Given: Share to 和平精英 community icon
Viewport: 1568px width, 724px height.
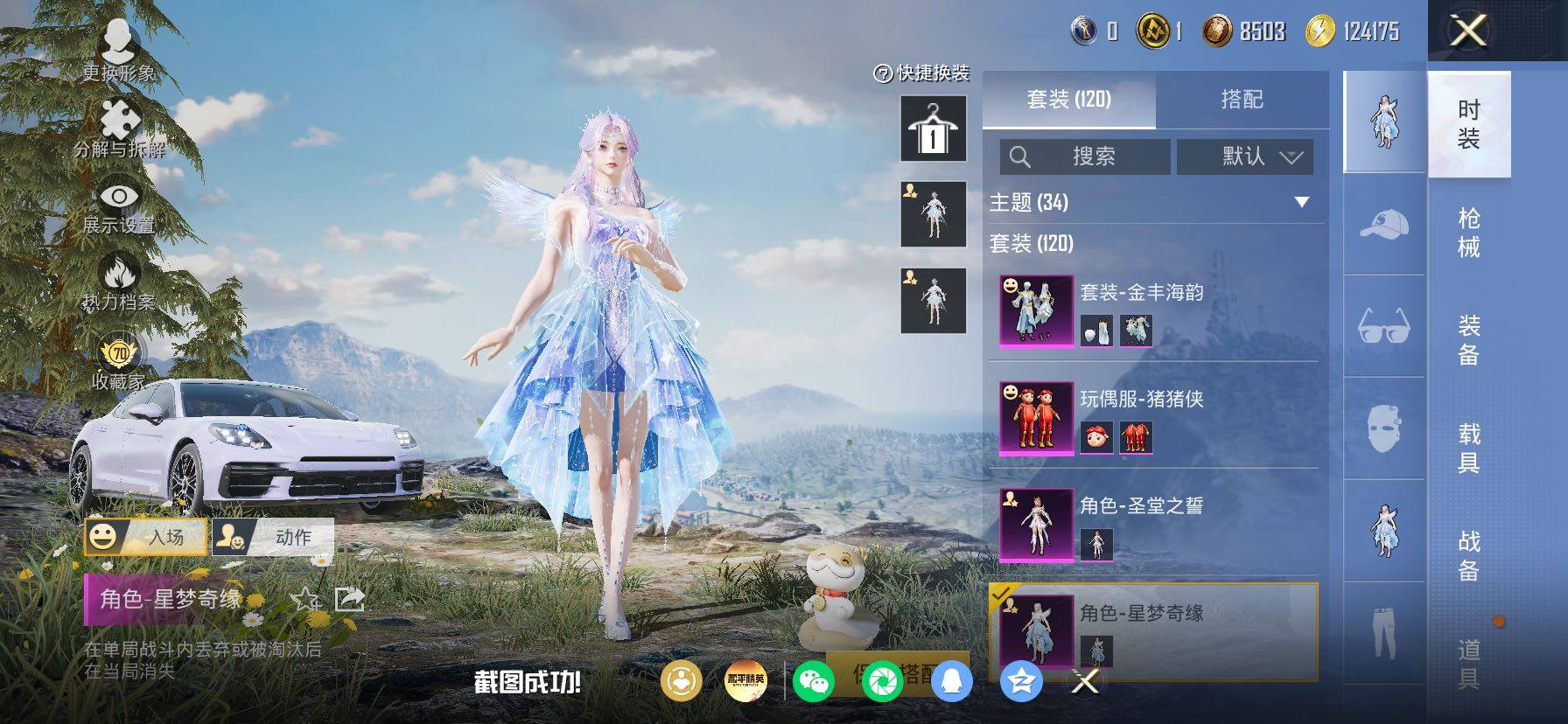Looking at the screenshot, I should (x=746, y=681).
